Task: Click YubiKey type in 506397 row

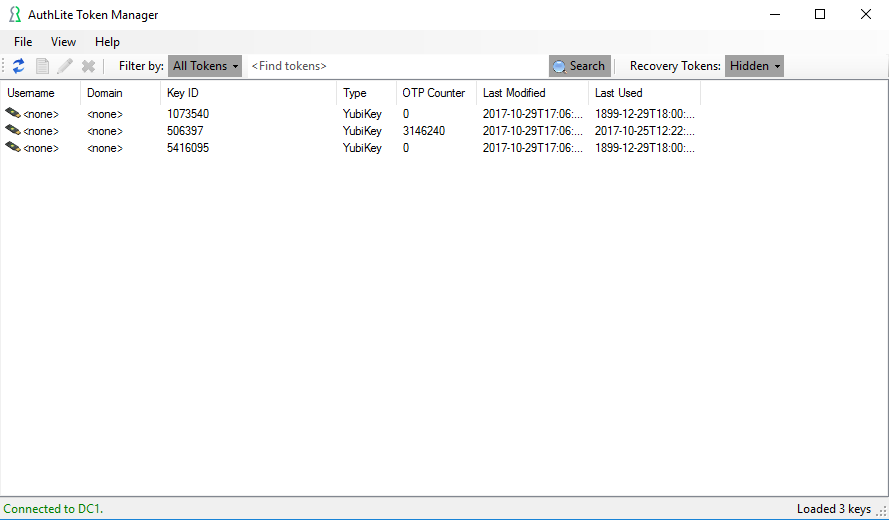Action: [x=362, y=131]
